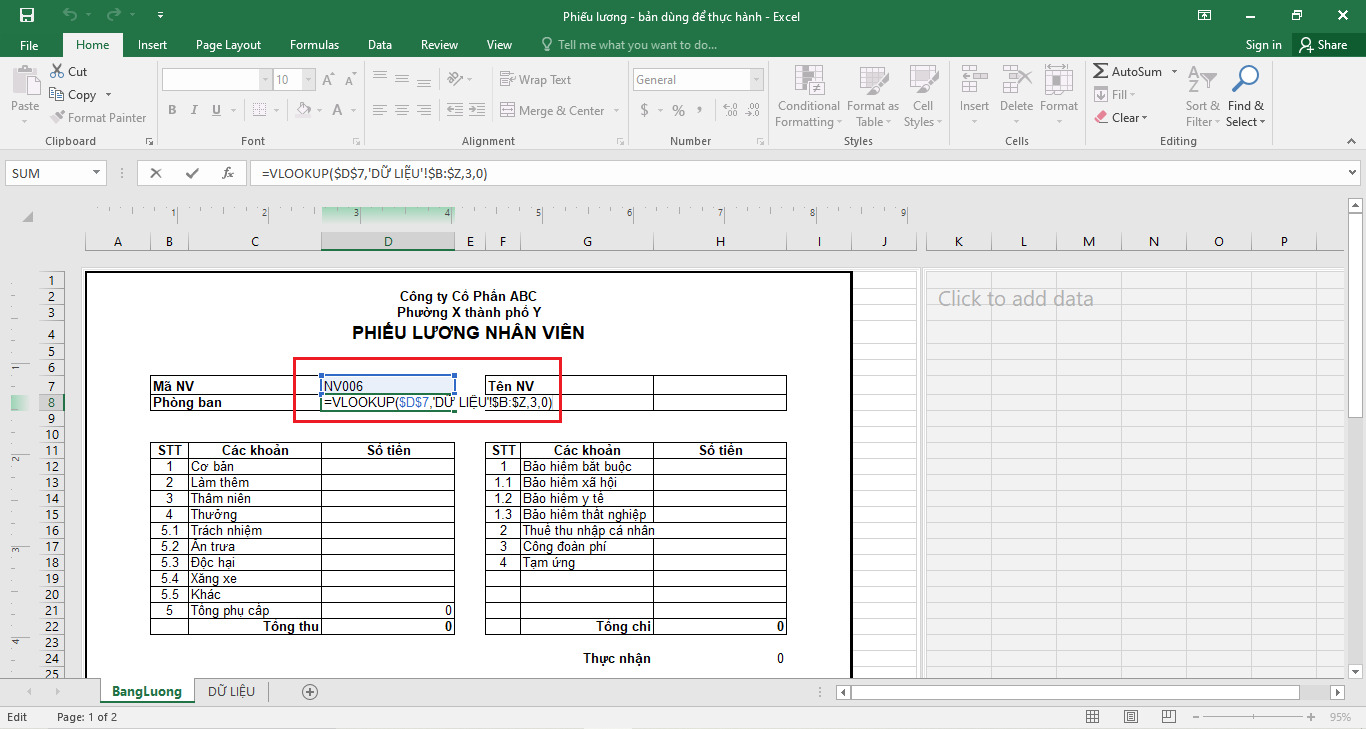This screenshot has height=729, width=1366.
Task: Toggle Align Left for cell text
Action: coord(380,110)
